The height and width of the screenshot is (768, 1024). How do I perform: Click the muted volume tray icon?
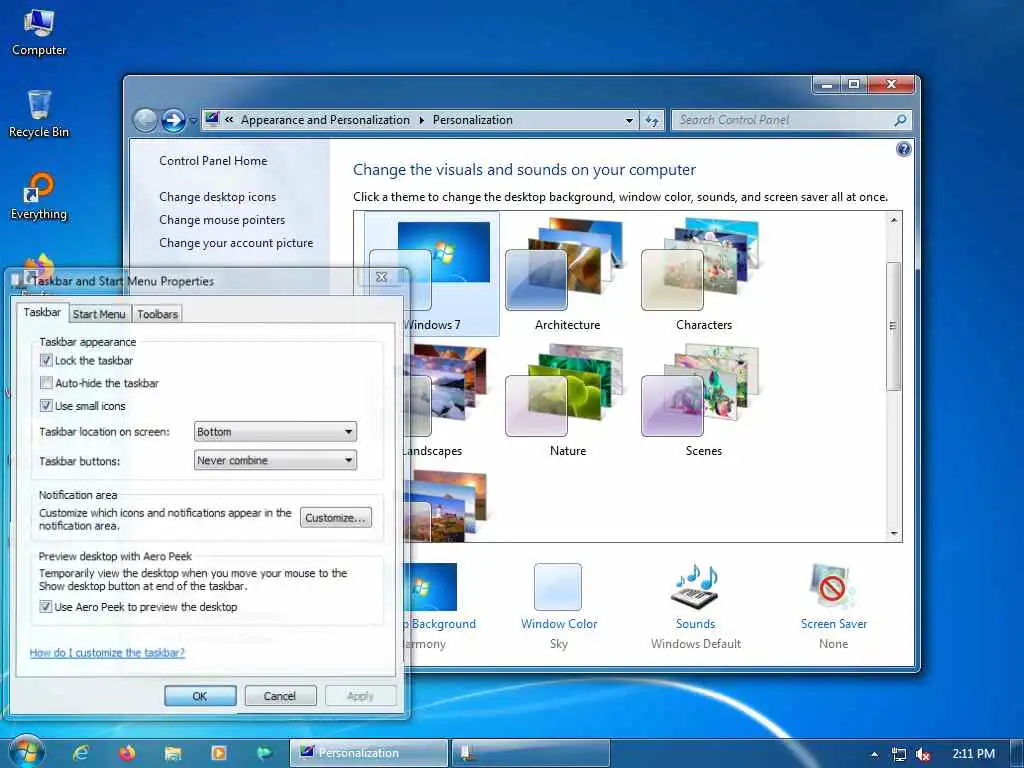click(923, 754)
